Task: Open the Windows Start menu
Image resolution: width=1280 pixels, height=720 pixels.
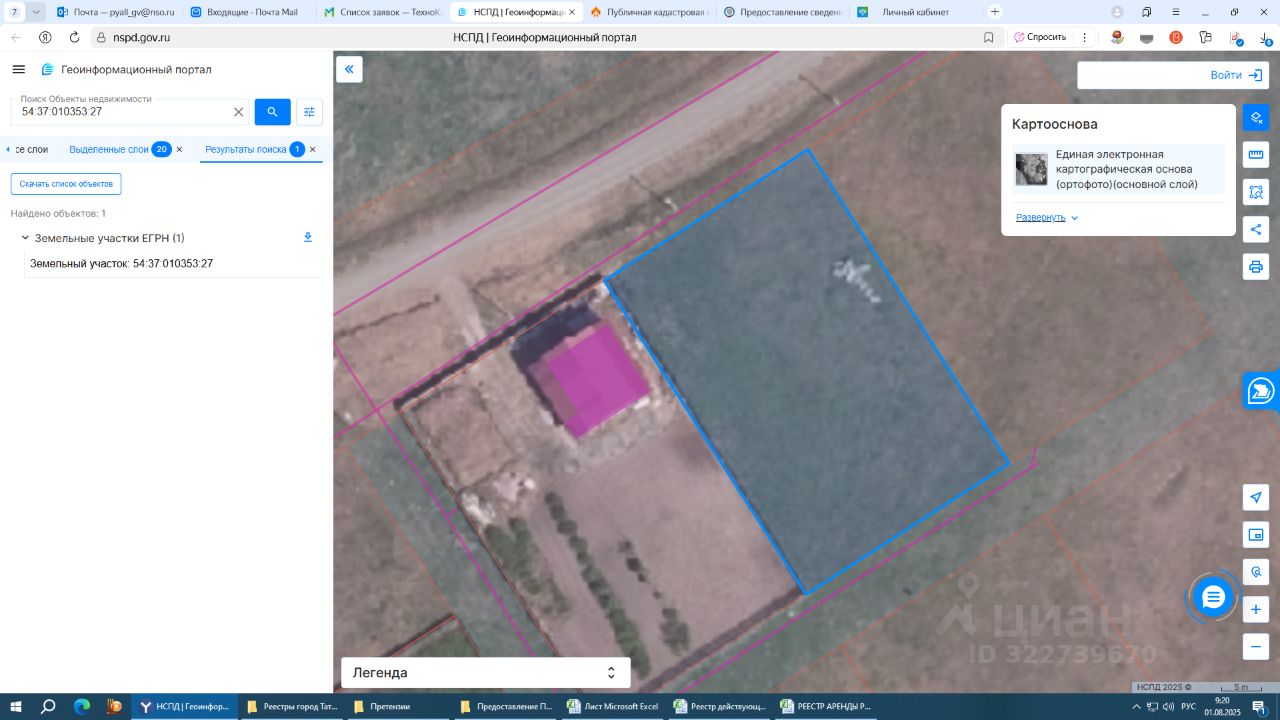Action: pos(16,706)
